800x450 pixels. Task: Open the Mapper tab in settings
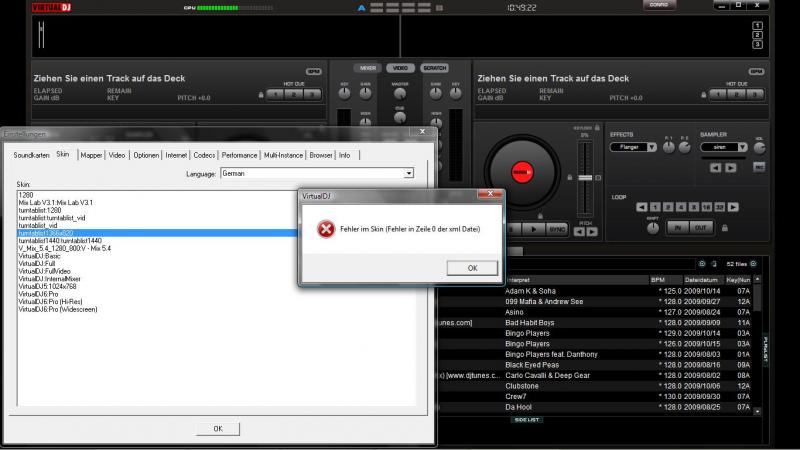pyautogui.click(x=91, y=155)
